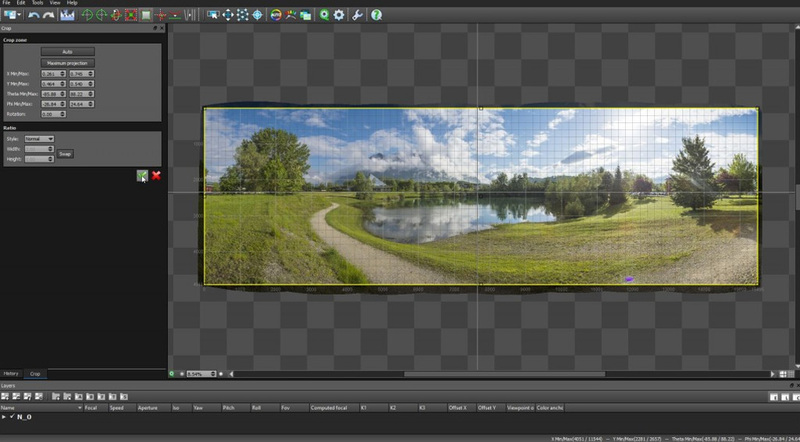
Task: Open the layers edit stack icon
Action: (x=306, y=15)
